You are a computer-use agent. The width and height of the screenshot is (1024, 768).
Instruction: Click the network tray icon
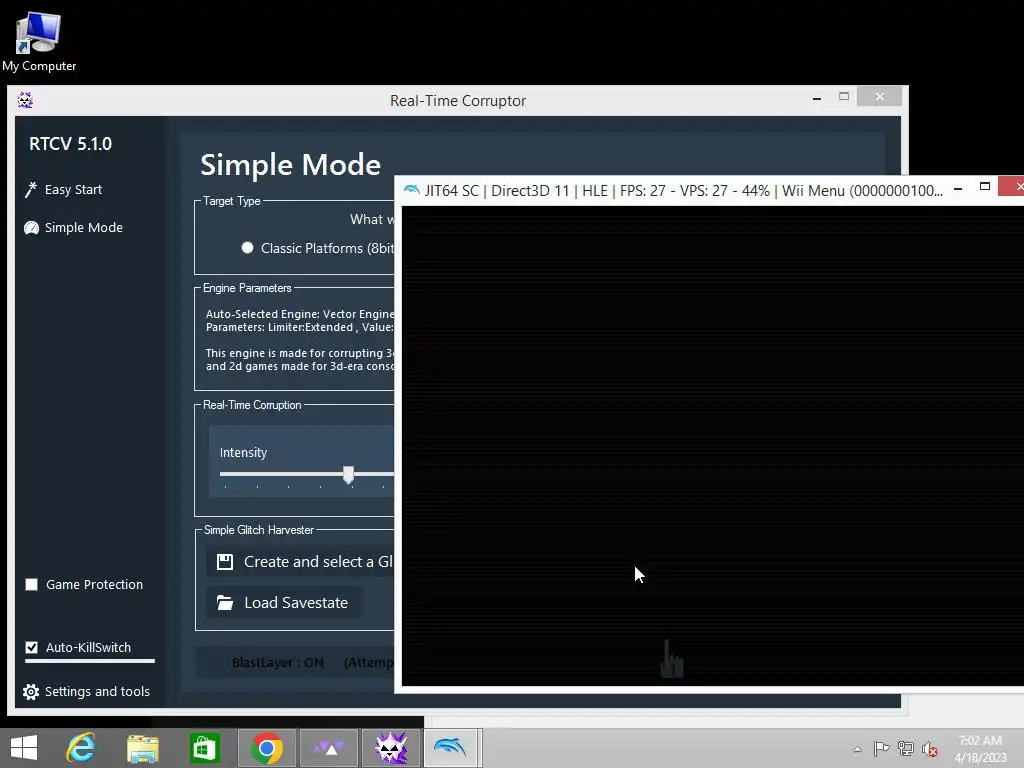(x=906, y=748)
